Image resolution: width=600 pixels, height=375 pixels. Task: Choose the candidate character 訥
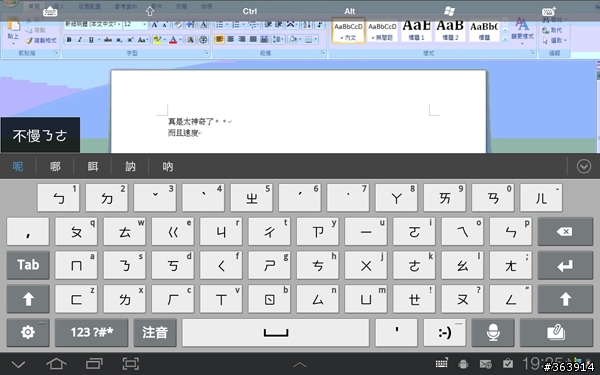(x=130, y=166)
